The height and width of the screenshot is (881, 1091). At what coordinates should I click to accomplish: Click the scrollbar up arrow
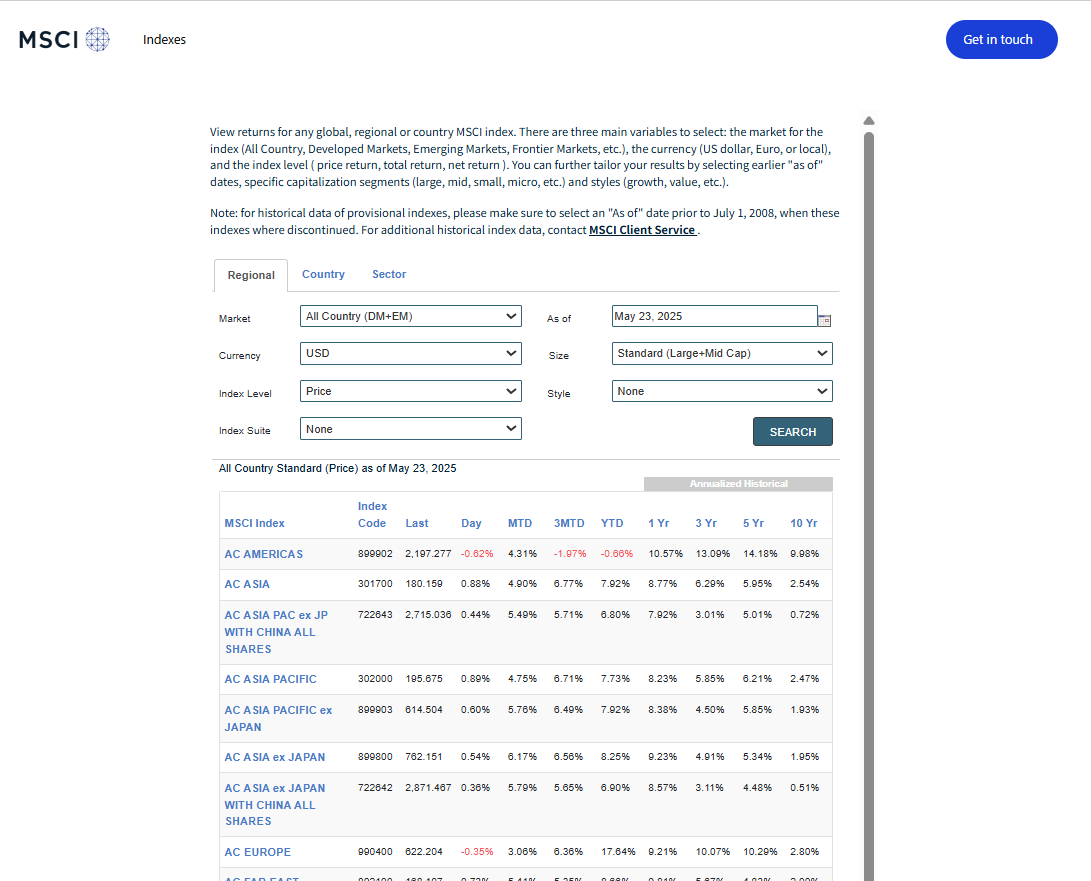(869, 121)
